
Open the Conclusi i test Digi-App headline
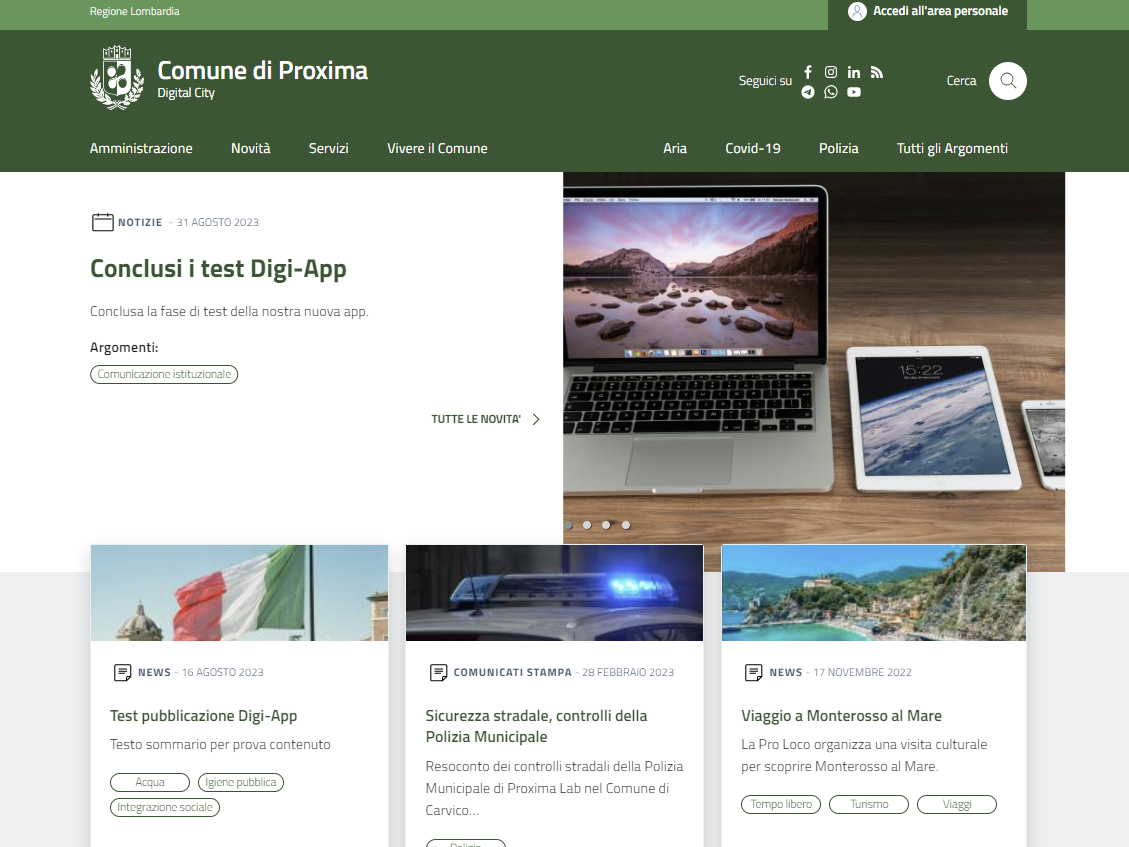218,268
